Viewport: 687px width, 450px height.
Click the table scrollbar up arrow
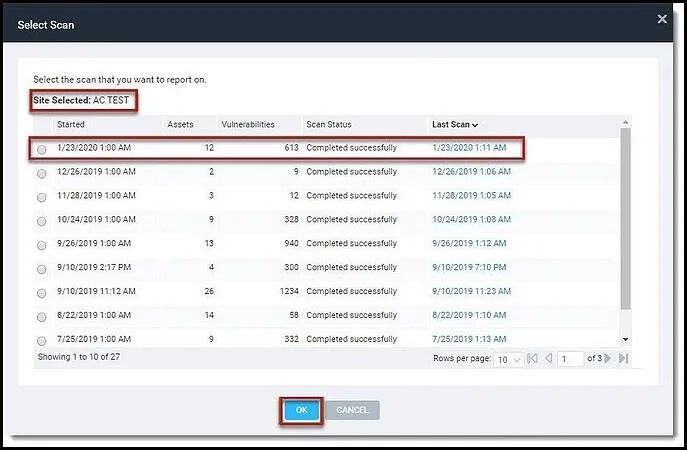point(626,122)
